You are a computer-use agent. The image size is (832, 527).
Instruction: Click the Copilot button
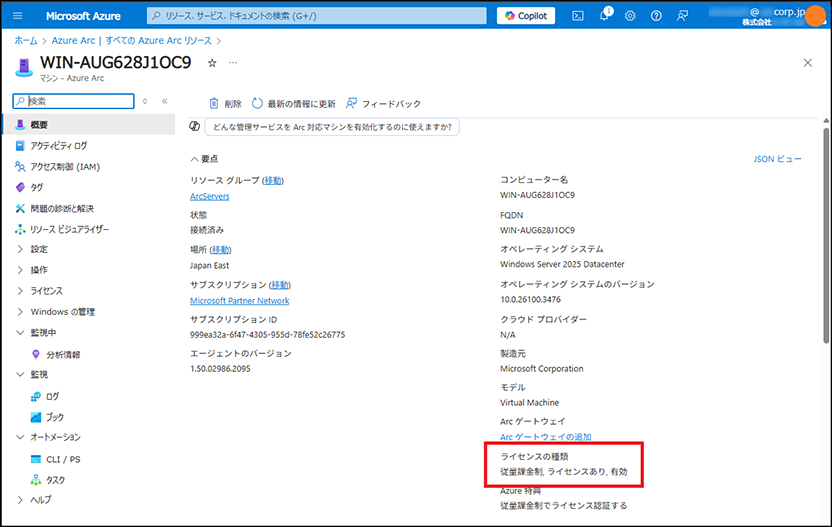coord(526,16)
